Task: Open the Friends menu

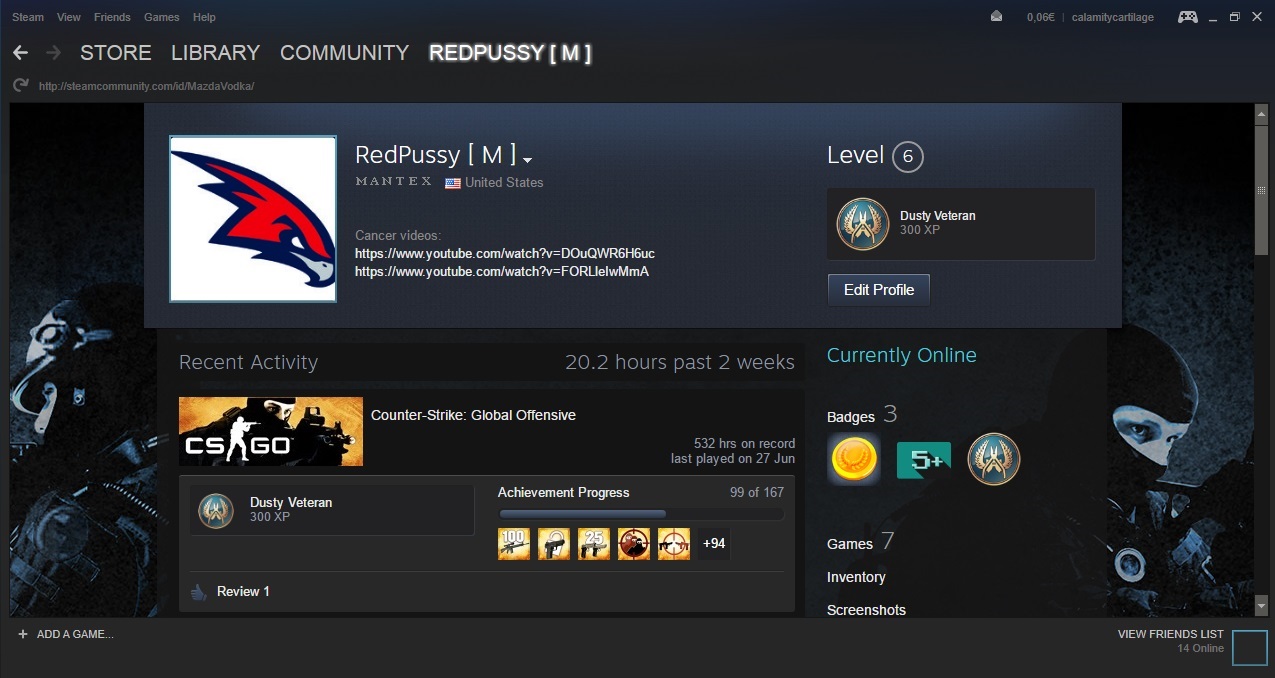Action: click(112, 17)
